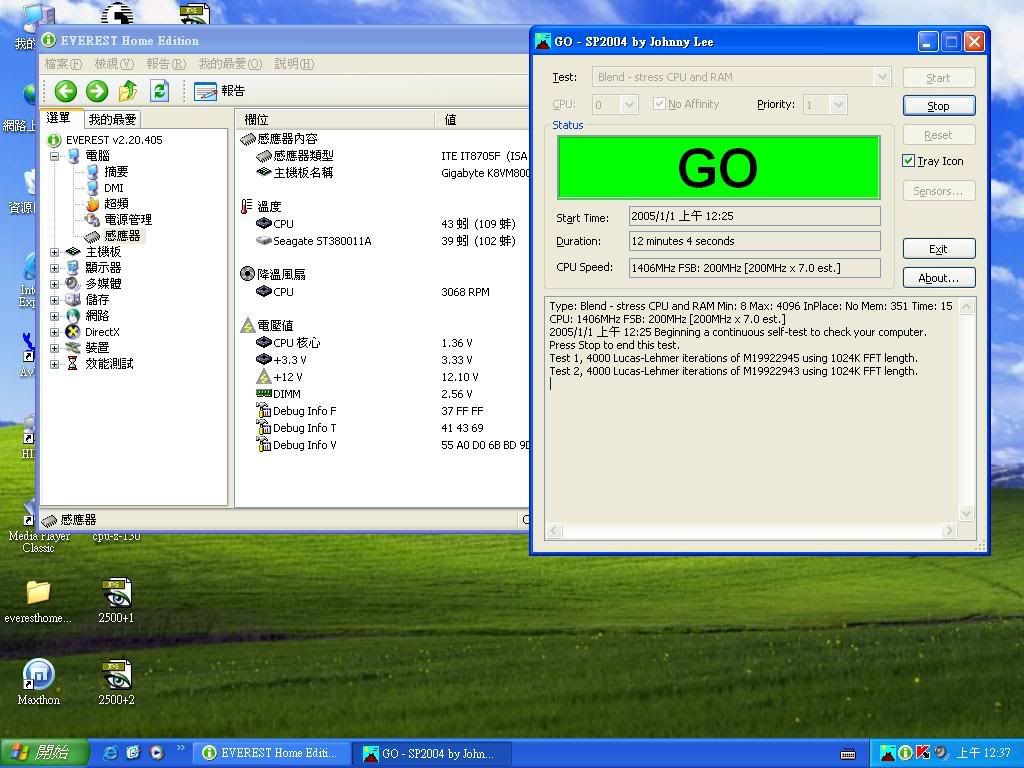1024x768 pixels.
Task: Click the Refresh icon in EVEREST toolbar
Action: tap(159, 91)
